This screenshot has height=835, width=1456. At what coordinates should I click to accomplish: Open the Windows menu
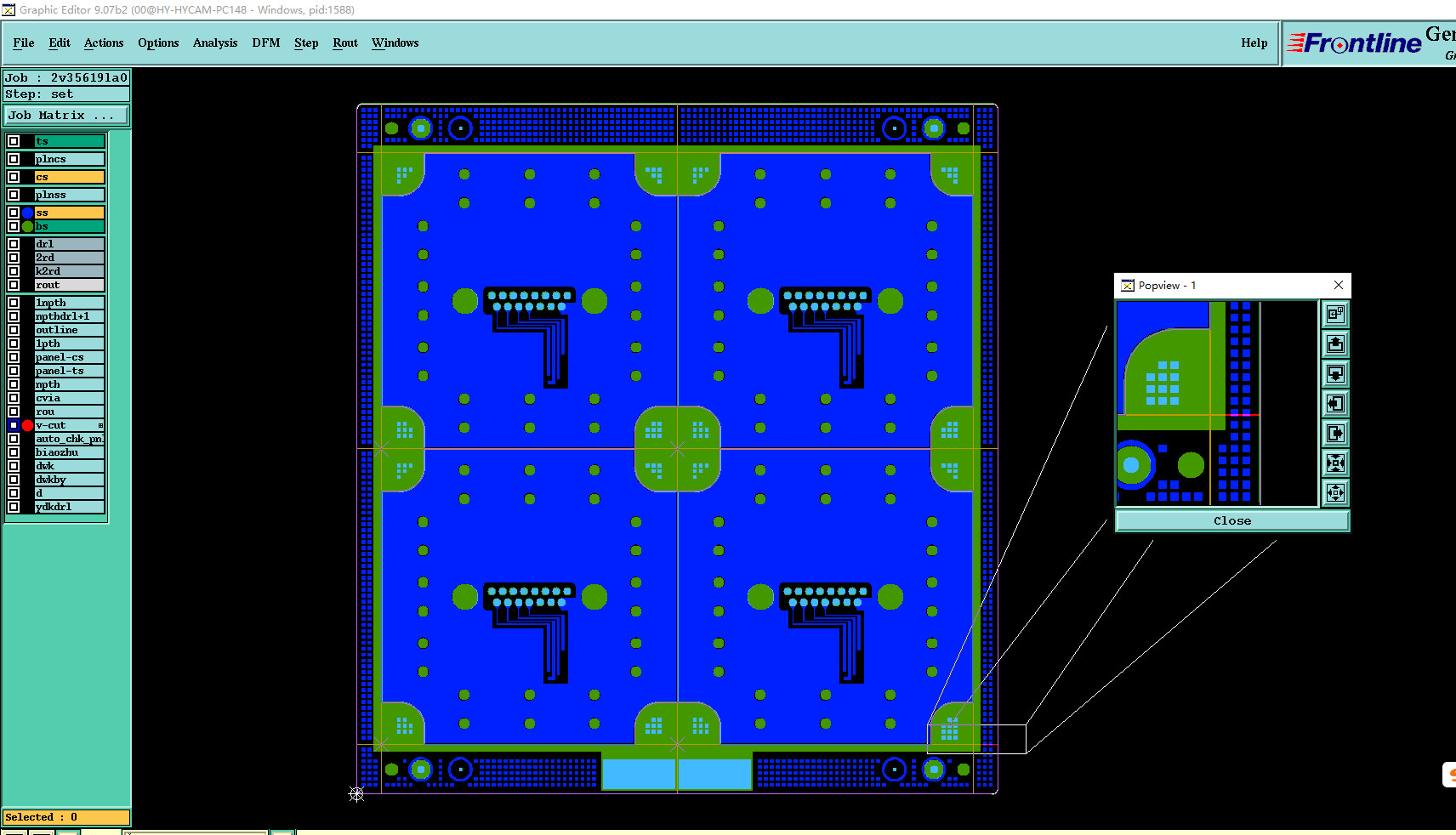click(395, 43)
